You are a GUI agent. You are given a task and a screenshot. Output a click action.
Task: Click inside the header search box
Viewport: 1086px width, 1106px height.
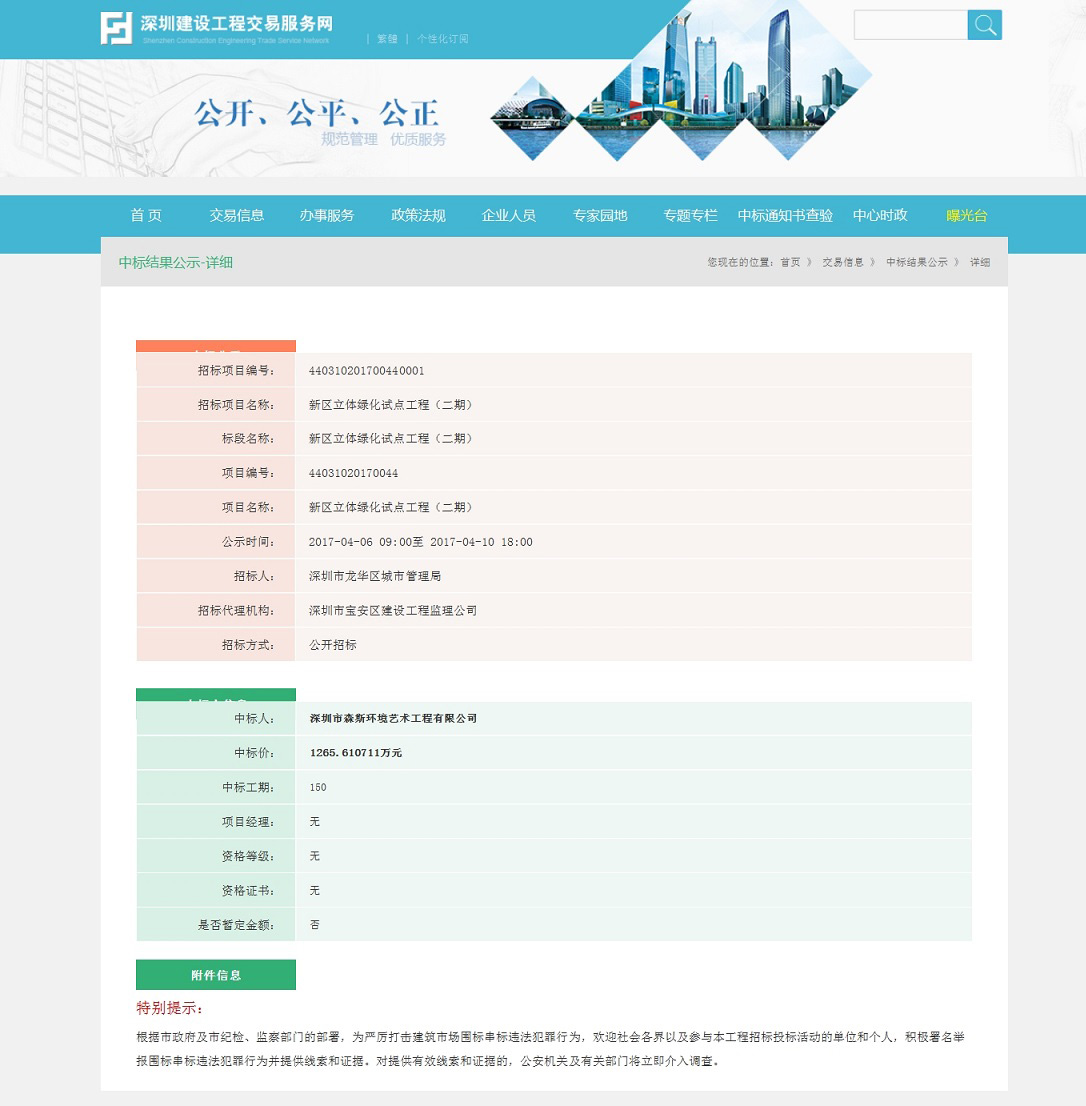910,25
